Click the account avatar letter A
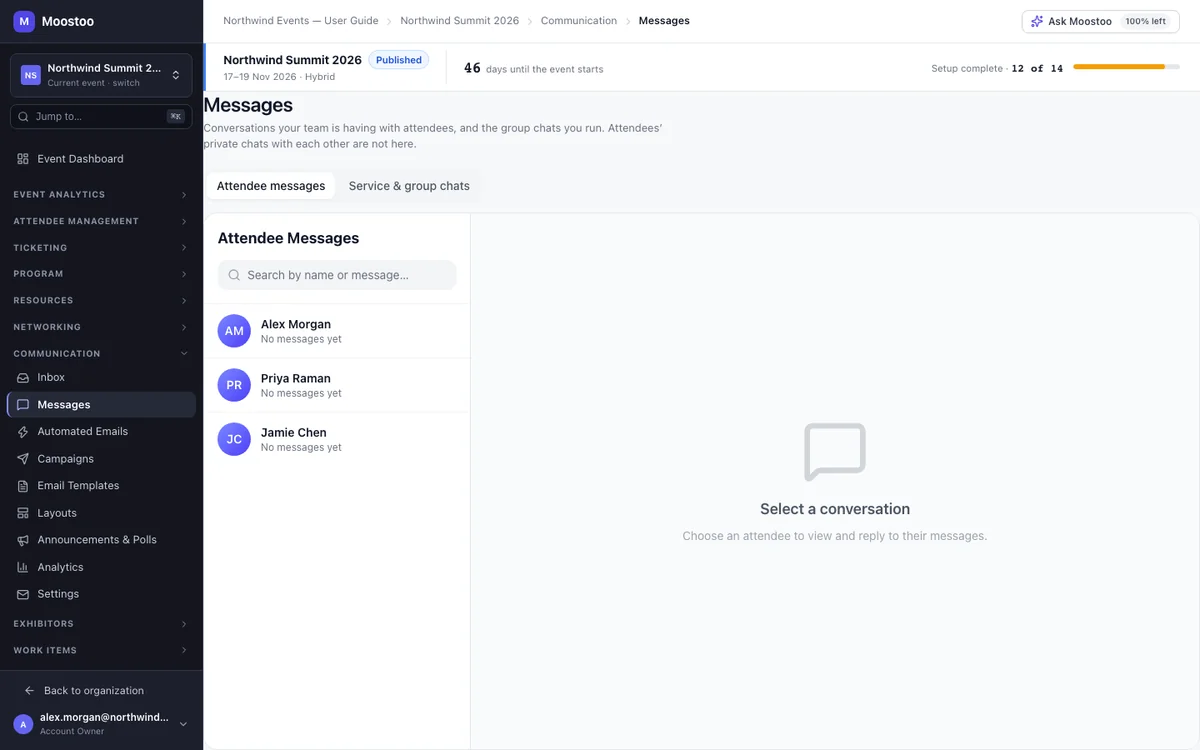This screenshot has width=1200, height=750. (x=23, y=724)
